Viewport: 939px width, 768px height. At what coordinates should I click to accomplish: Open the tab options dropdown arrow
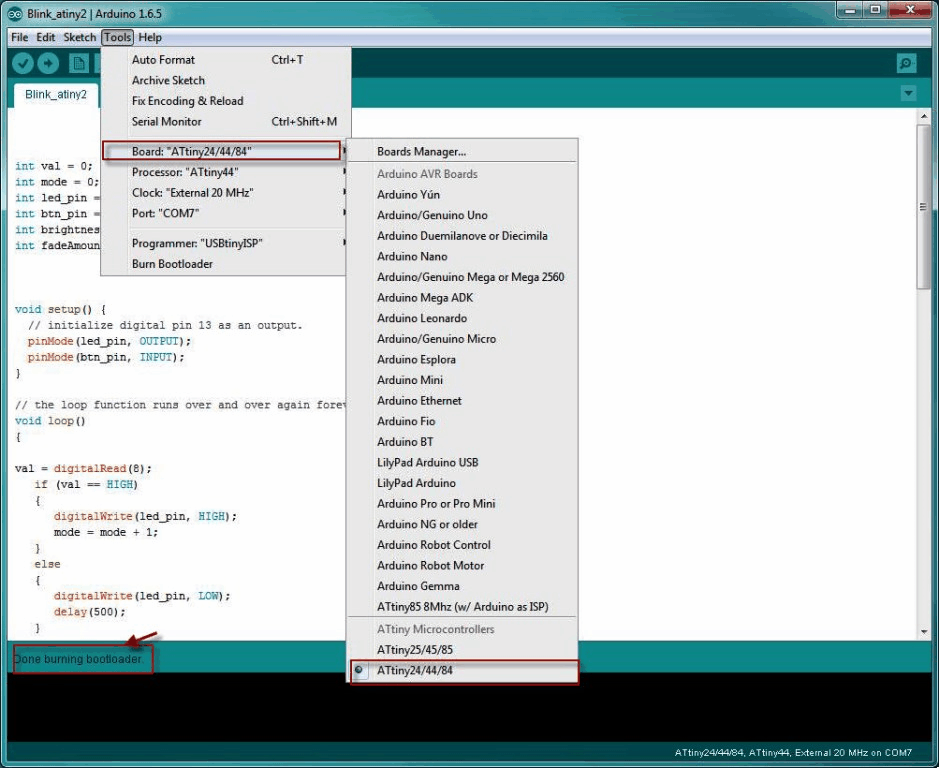[x=908, y=93]
